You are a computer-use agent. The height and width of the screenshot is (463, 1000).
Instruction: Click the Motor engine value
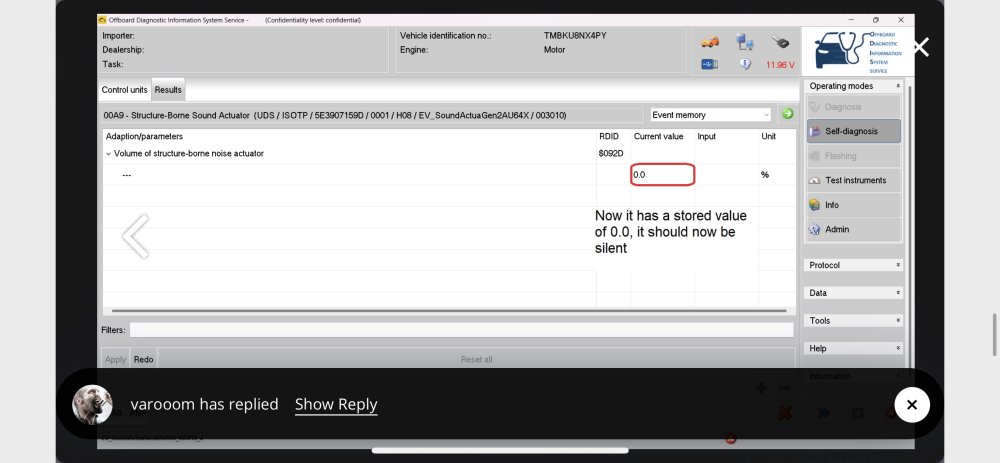(x=554, y=50)
